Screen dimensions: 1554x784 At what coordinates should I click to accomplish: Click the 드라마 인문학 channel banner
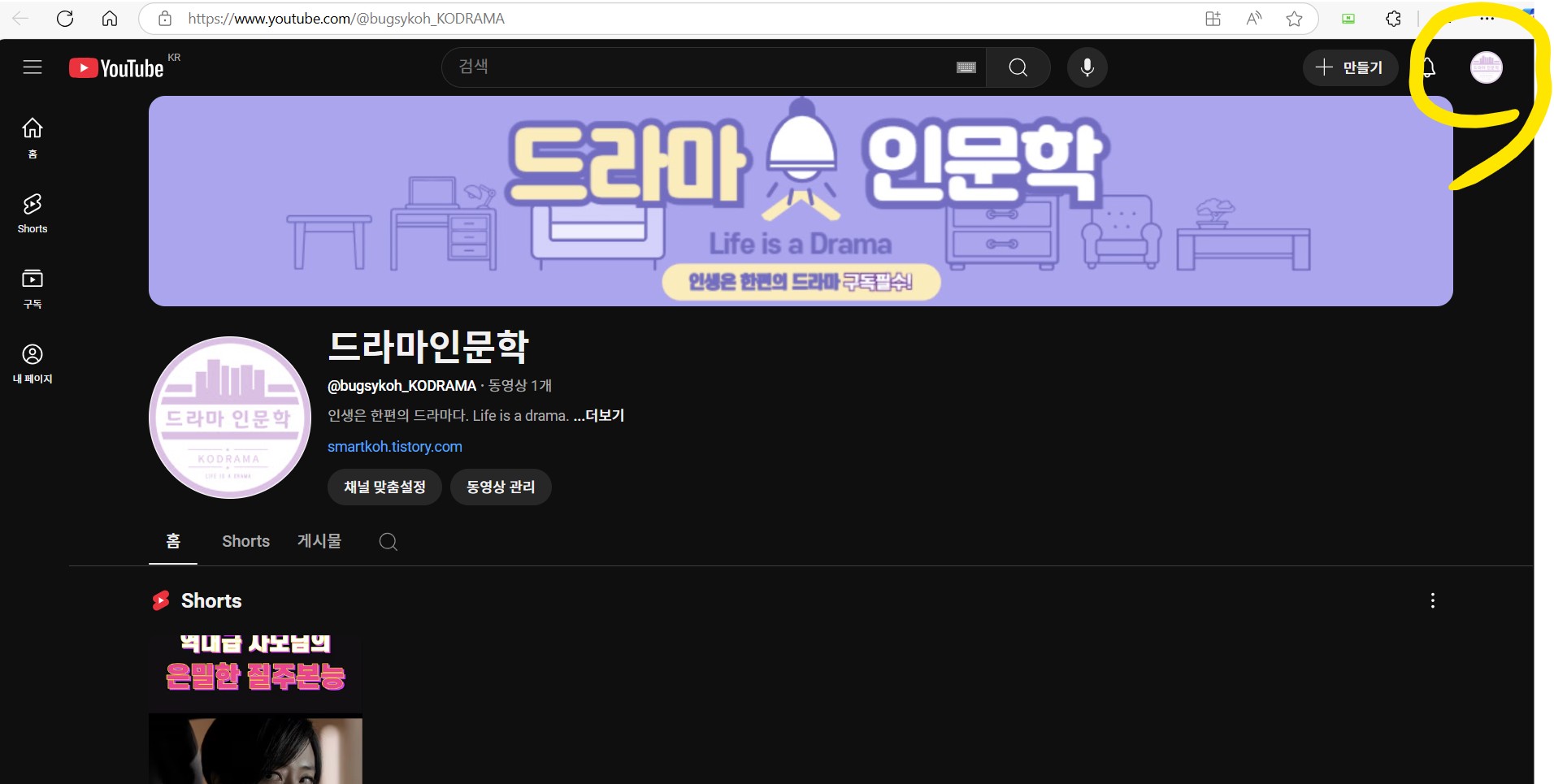[x=801, y=201]
